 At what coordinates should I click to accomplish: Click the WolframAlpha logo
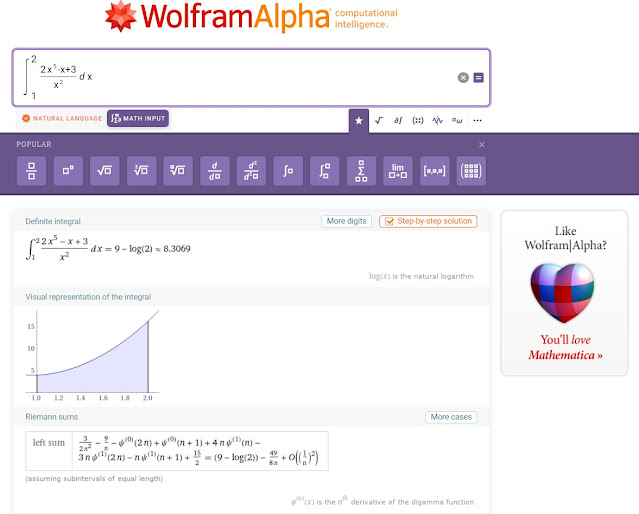coord(251,16)
